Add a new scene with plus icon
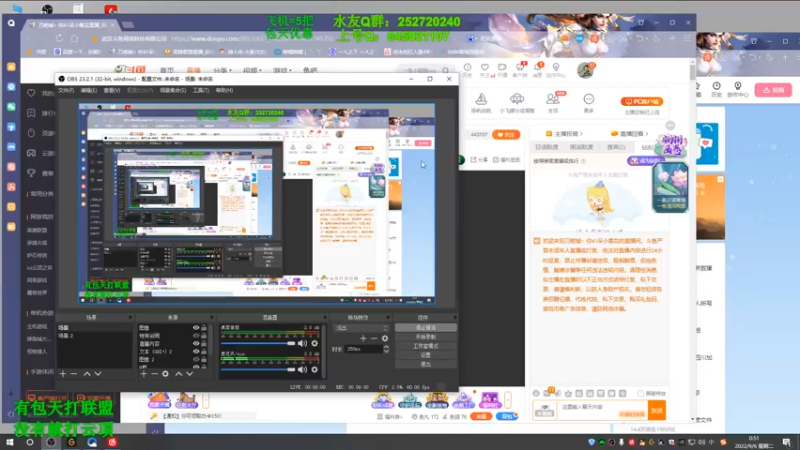800x450 pixels. coord(63,374)
